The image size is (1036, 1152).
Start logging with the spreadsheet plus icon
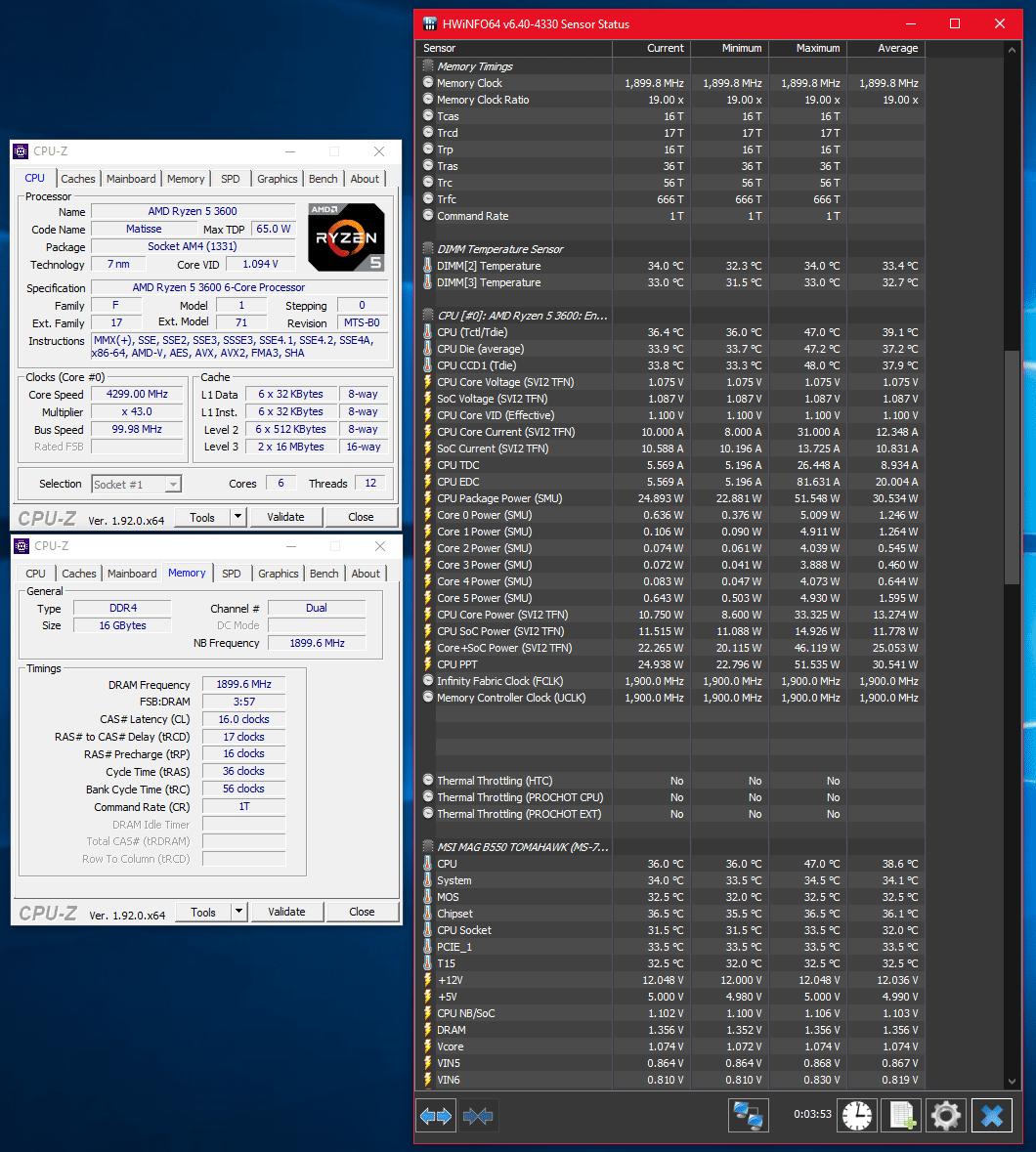coord(902,1115)
